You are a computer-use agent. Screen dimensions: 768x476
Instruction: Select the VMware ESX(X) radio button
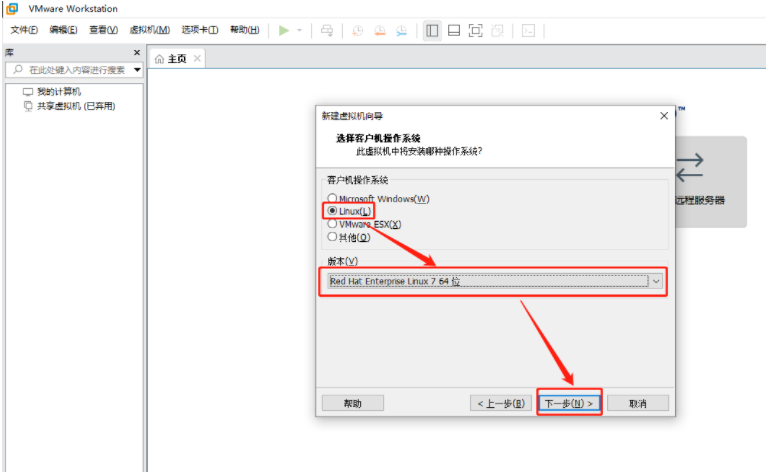coord(332,224)
